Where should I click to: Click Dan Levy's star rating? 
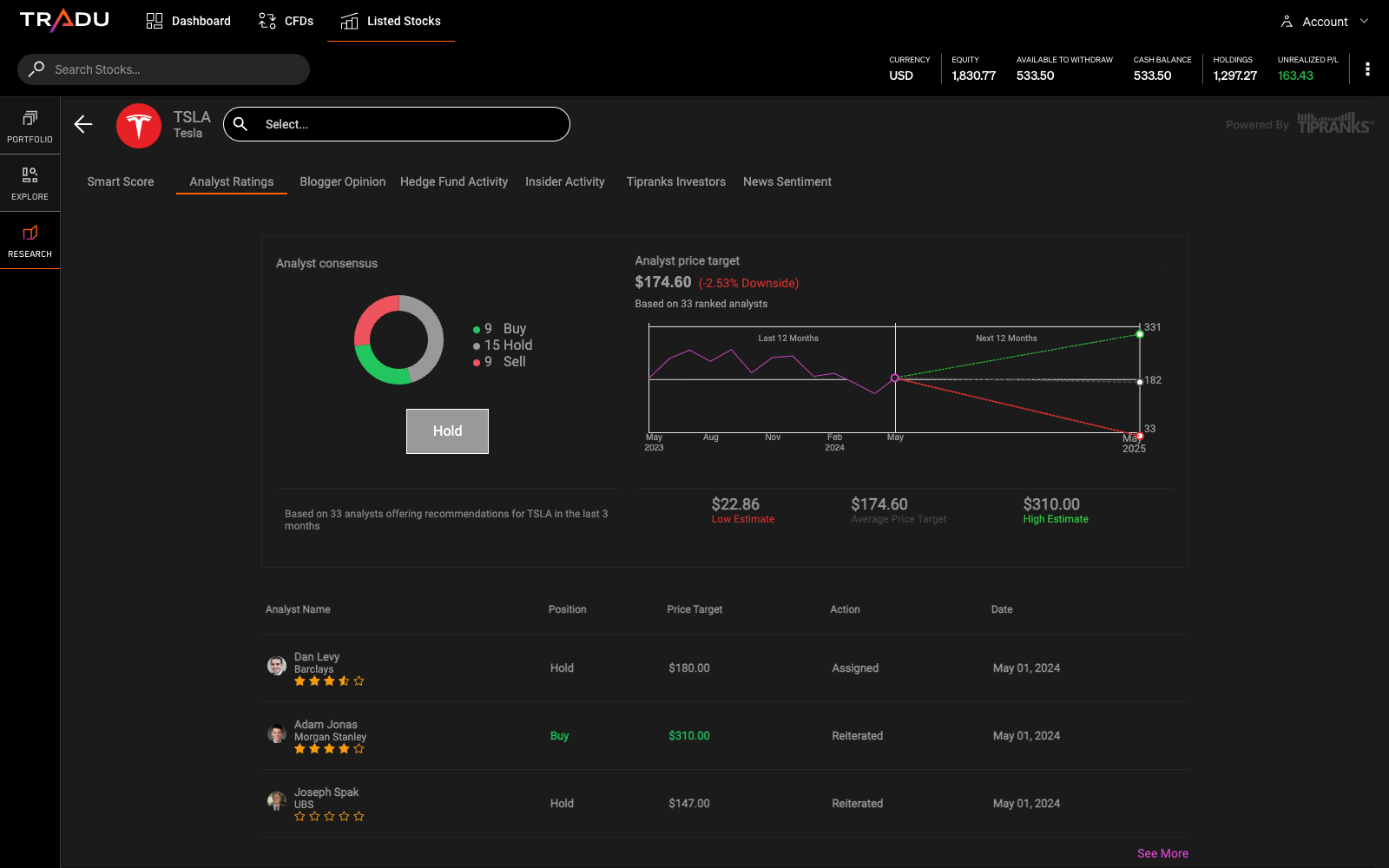pyautogui.click(x=329, y=681)
